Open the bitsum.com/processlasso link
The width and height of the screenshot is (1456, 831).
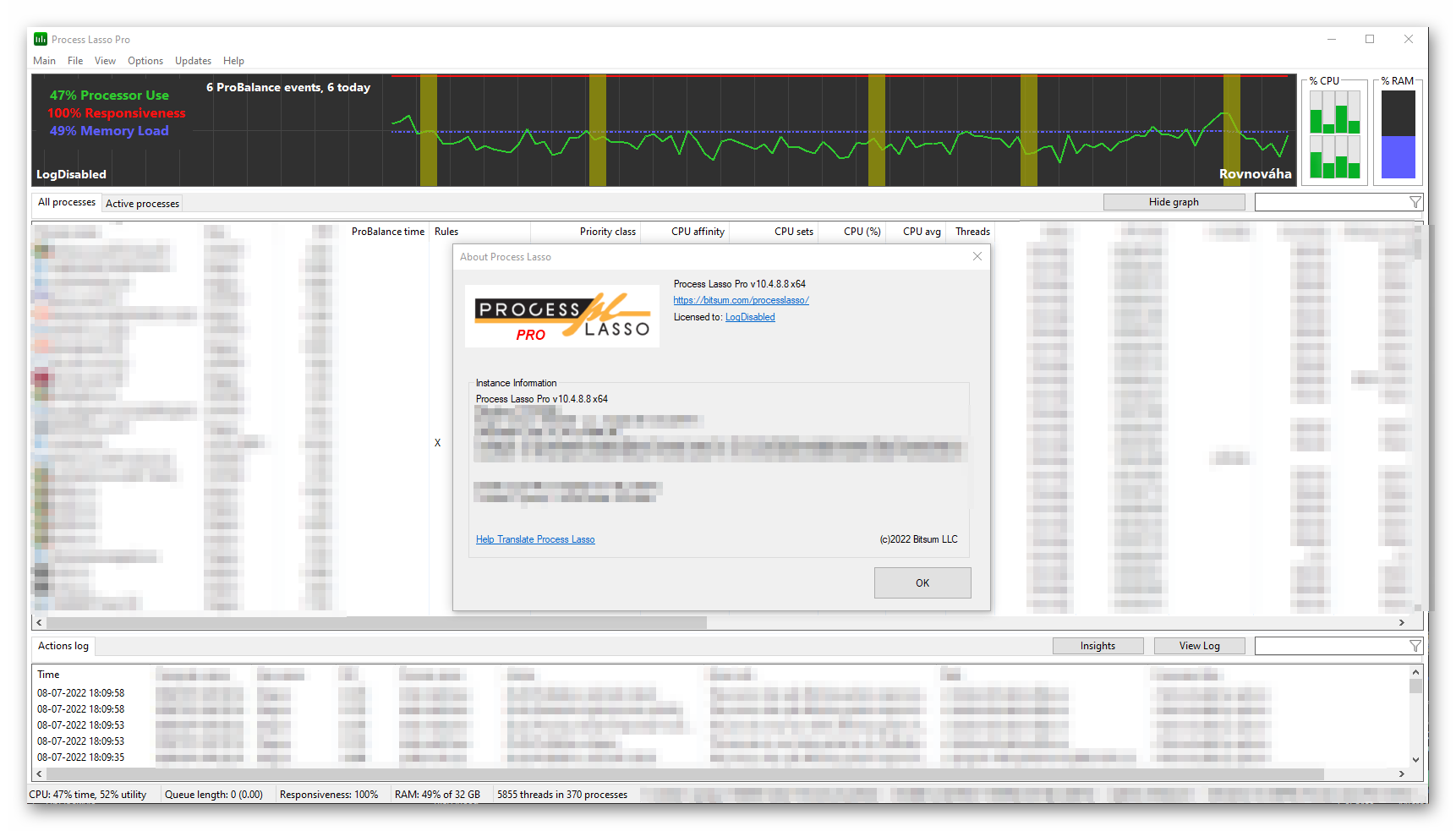coord(741,300)
